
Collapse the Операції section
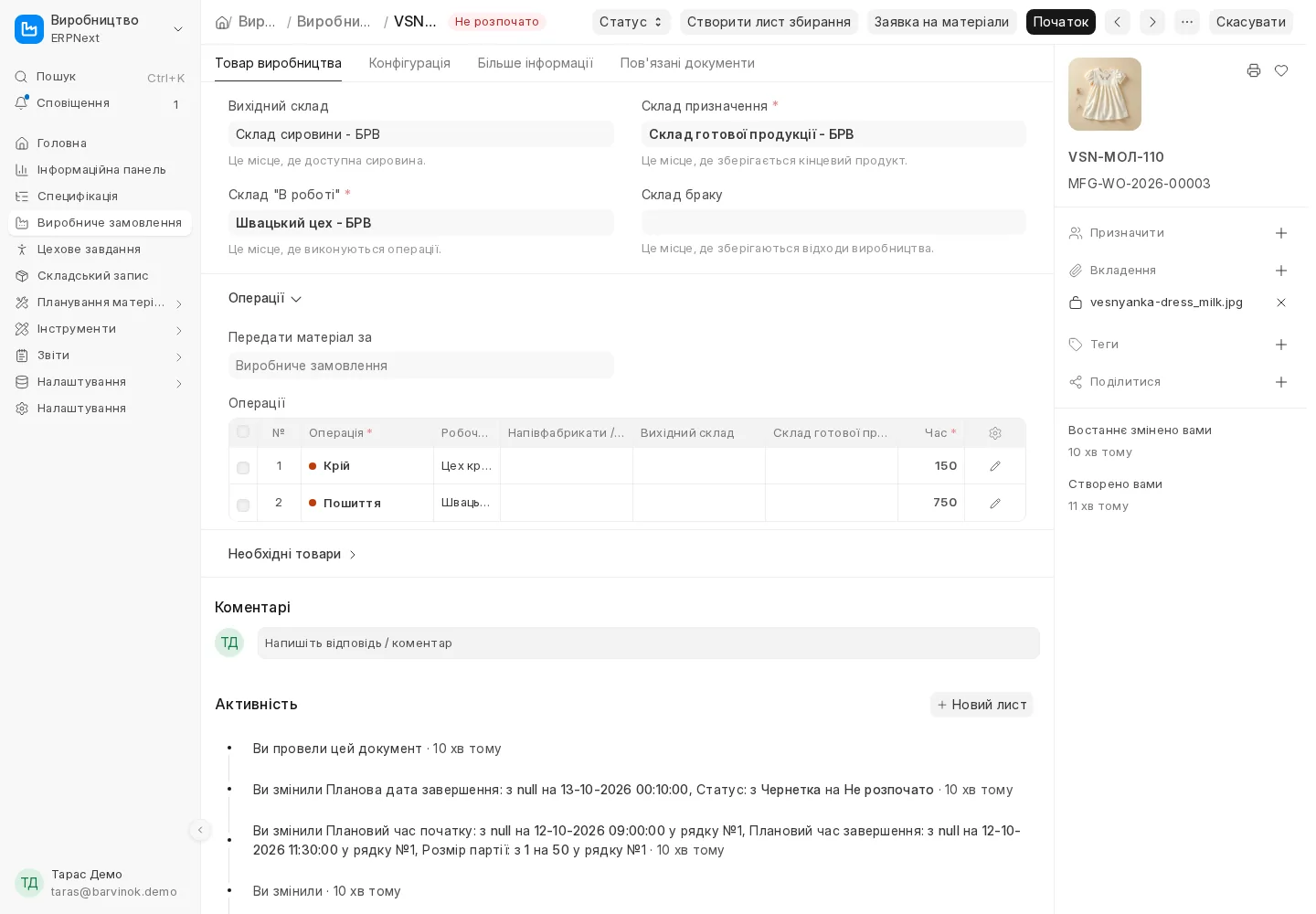[x=265, y=298]
